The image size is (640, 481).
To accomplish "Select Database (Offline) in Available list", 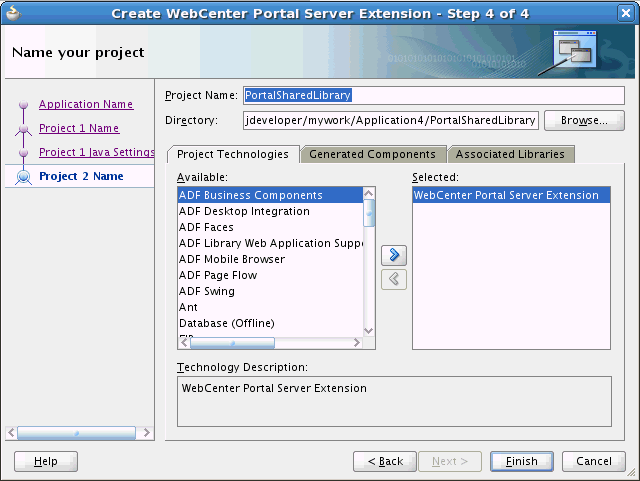I will coord(270,323).
